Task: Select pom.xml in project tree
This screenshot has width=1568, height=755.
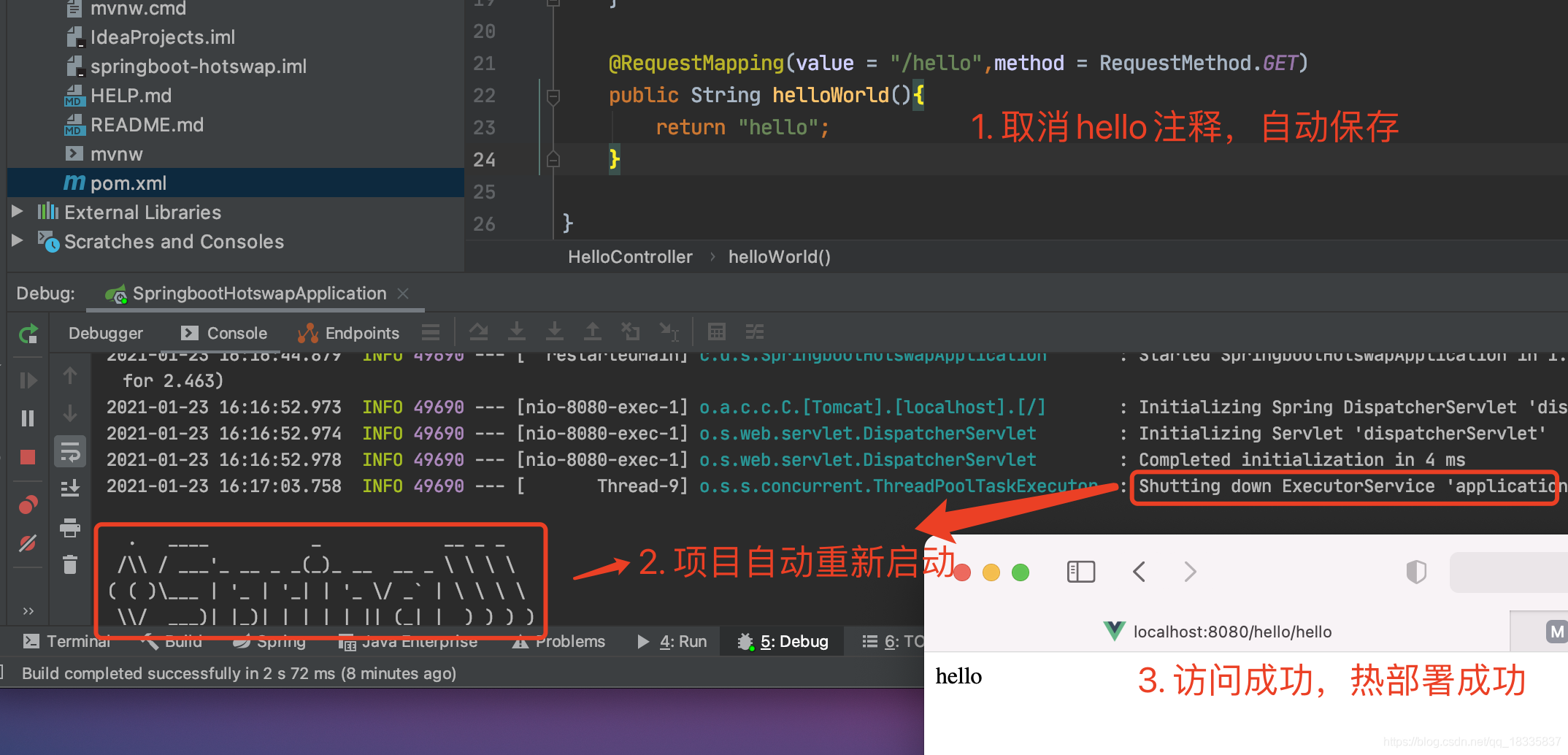Action: [235, 183]
